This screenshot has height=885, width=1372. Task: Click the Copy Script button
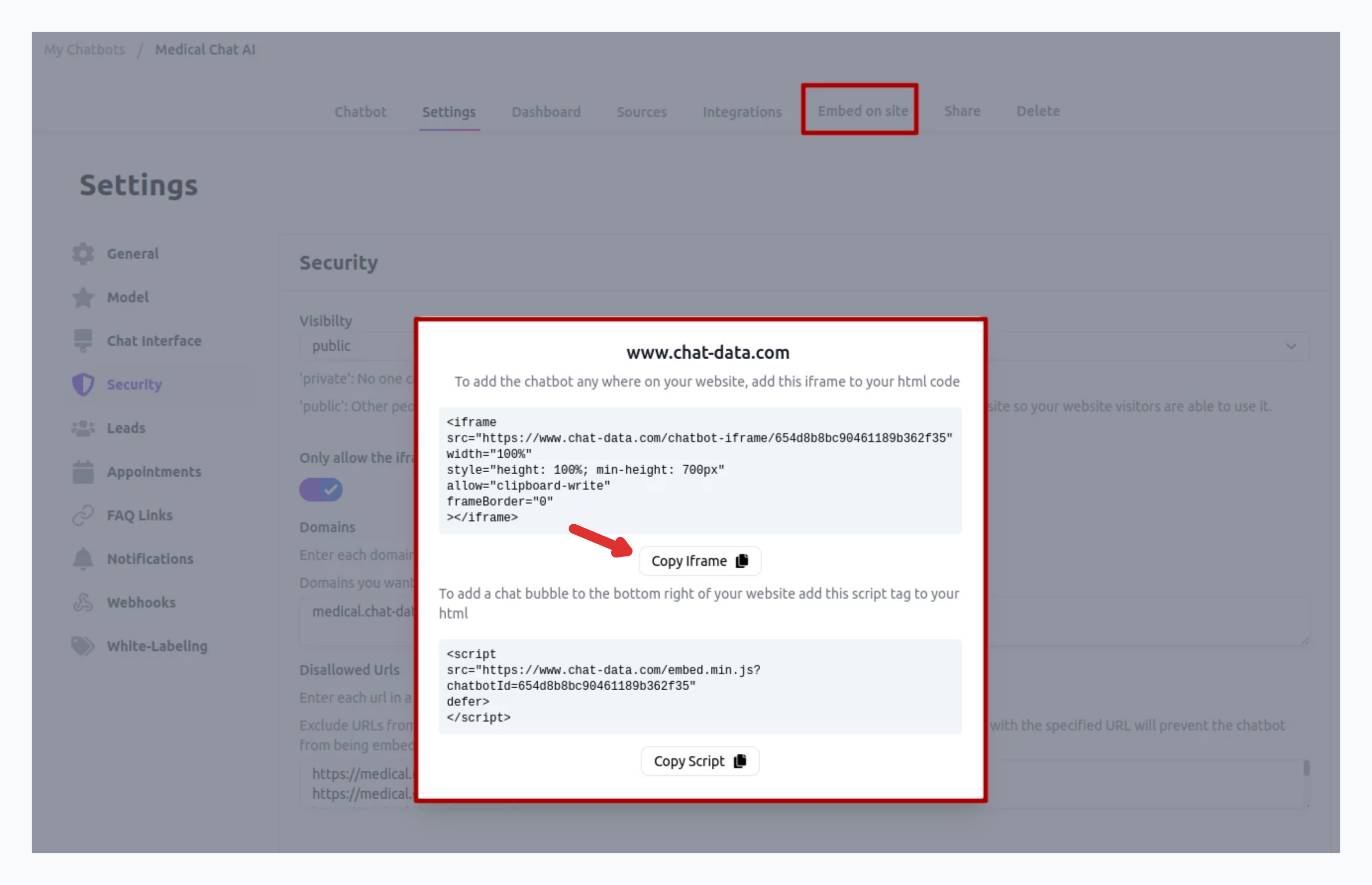tap(700, 761)
